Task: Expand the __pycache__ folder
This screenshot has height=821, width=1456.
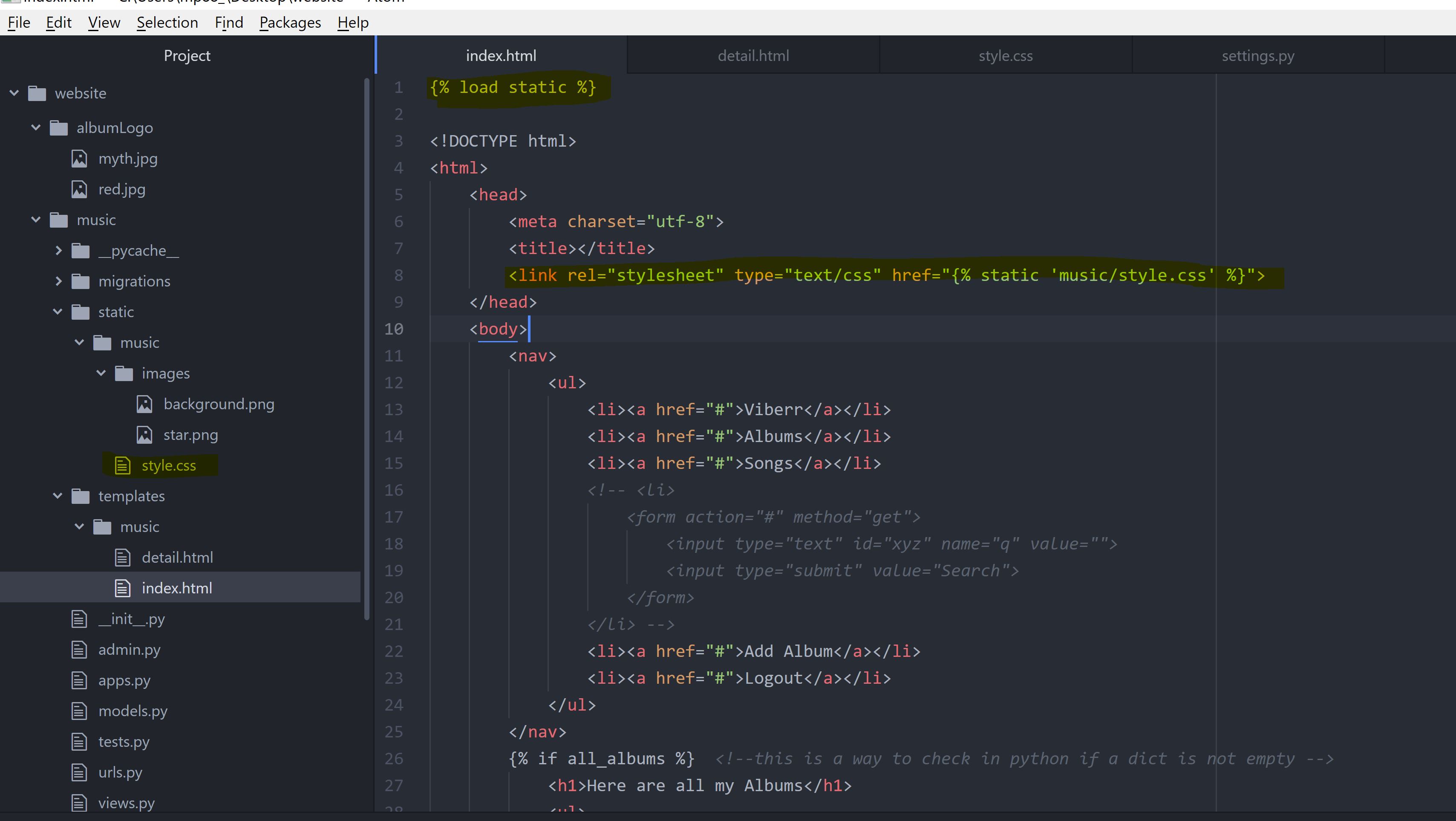Action: (58, 251)
